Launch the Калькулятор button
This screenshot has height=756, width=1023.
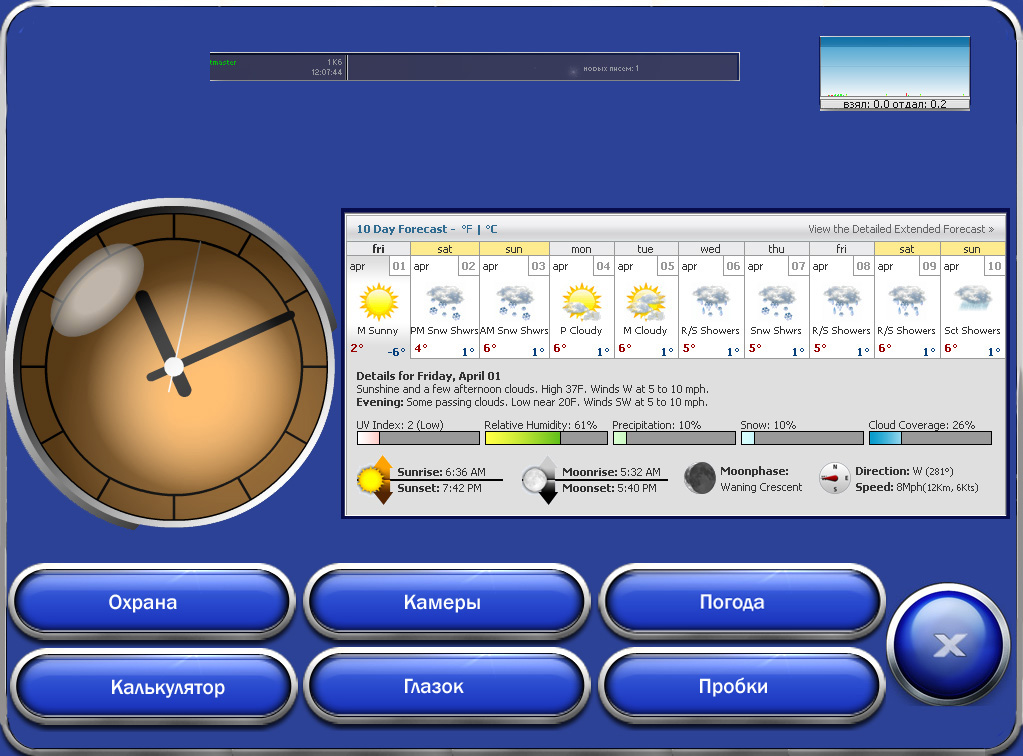[168, 688]
